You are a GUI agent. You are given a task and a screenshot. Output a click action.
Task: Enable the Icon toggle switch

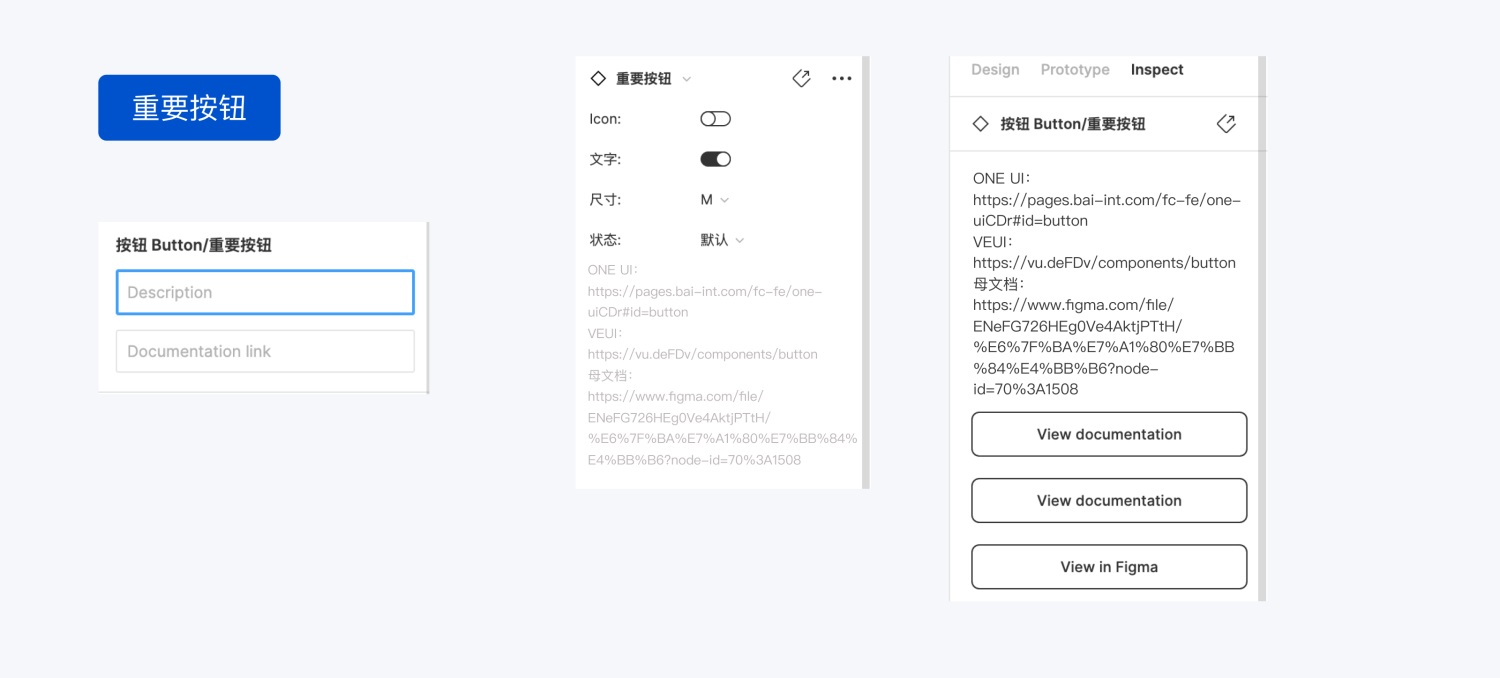pos(715,119)
